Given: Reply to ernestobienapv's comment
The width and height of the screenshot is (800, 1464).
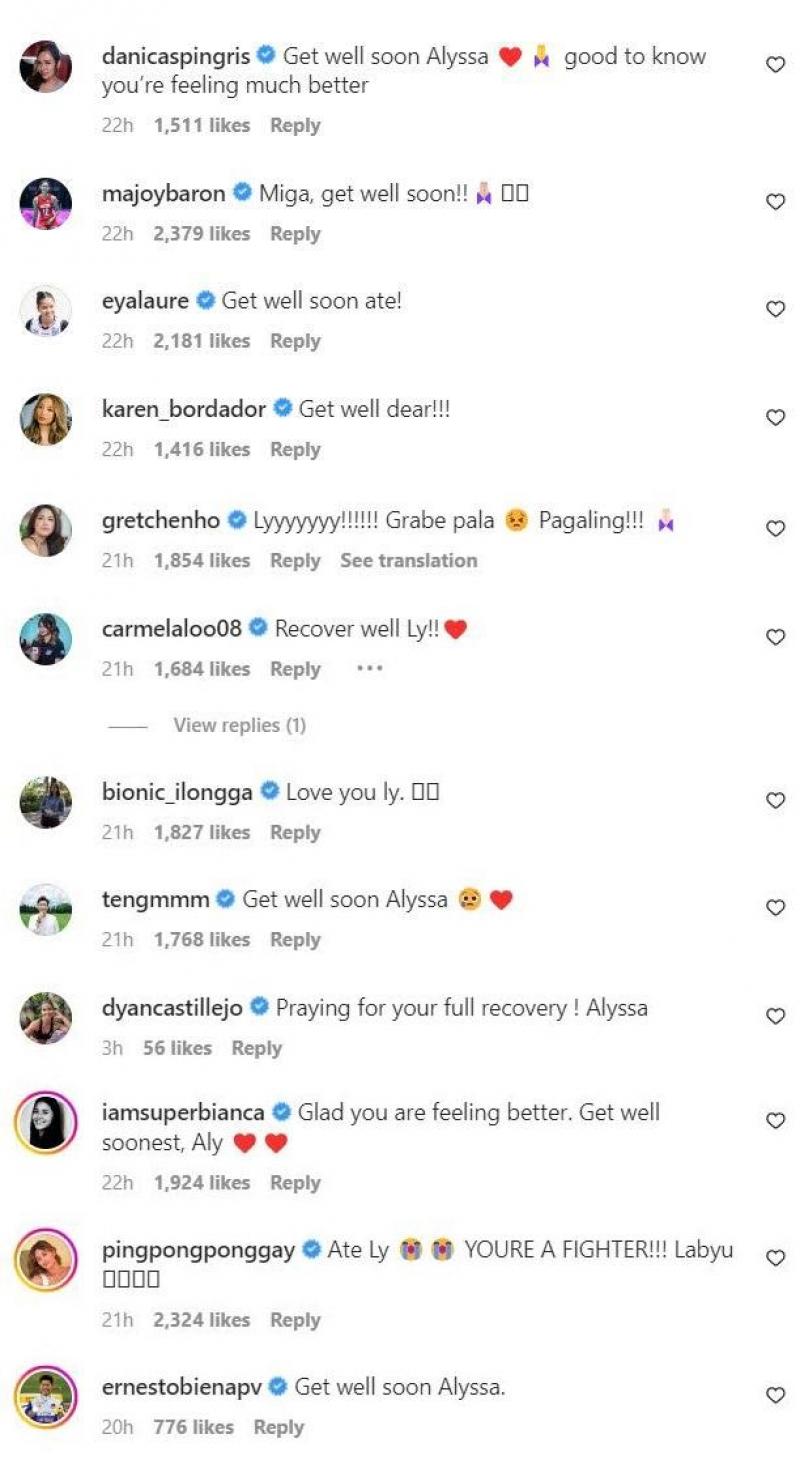Looking at the screenshot, I should tap(279, 1427).
